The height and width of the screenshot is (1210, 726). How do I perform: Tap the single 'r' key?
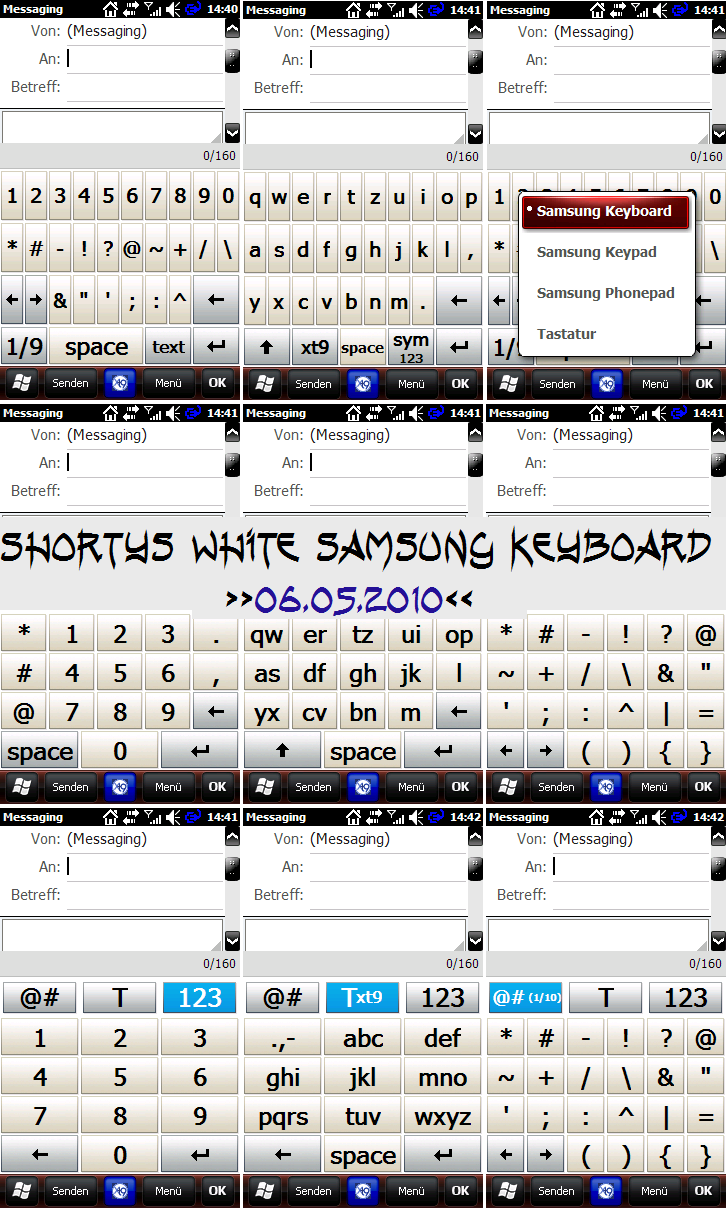(x=327, y=197)
